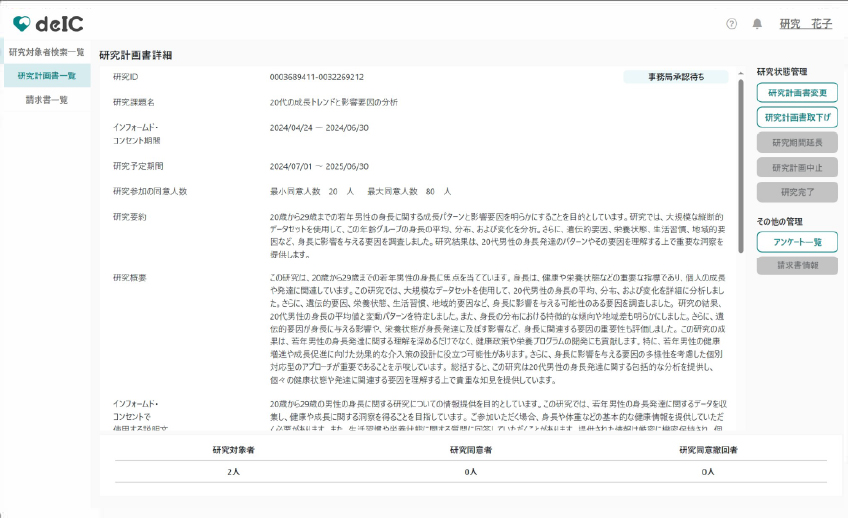This screenshot has width=848, height=518.
Task: Click the 研究計画中止 button
Action: [797, 168]
